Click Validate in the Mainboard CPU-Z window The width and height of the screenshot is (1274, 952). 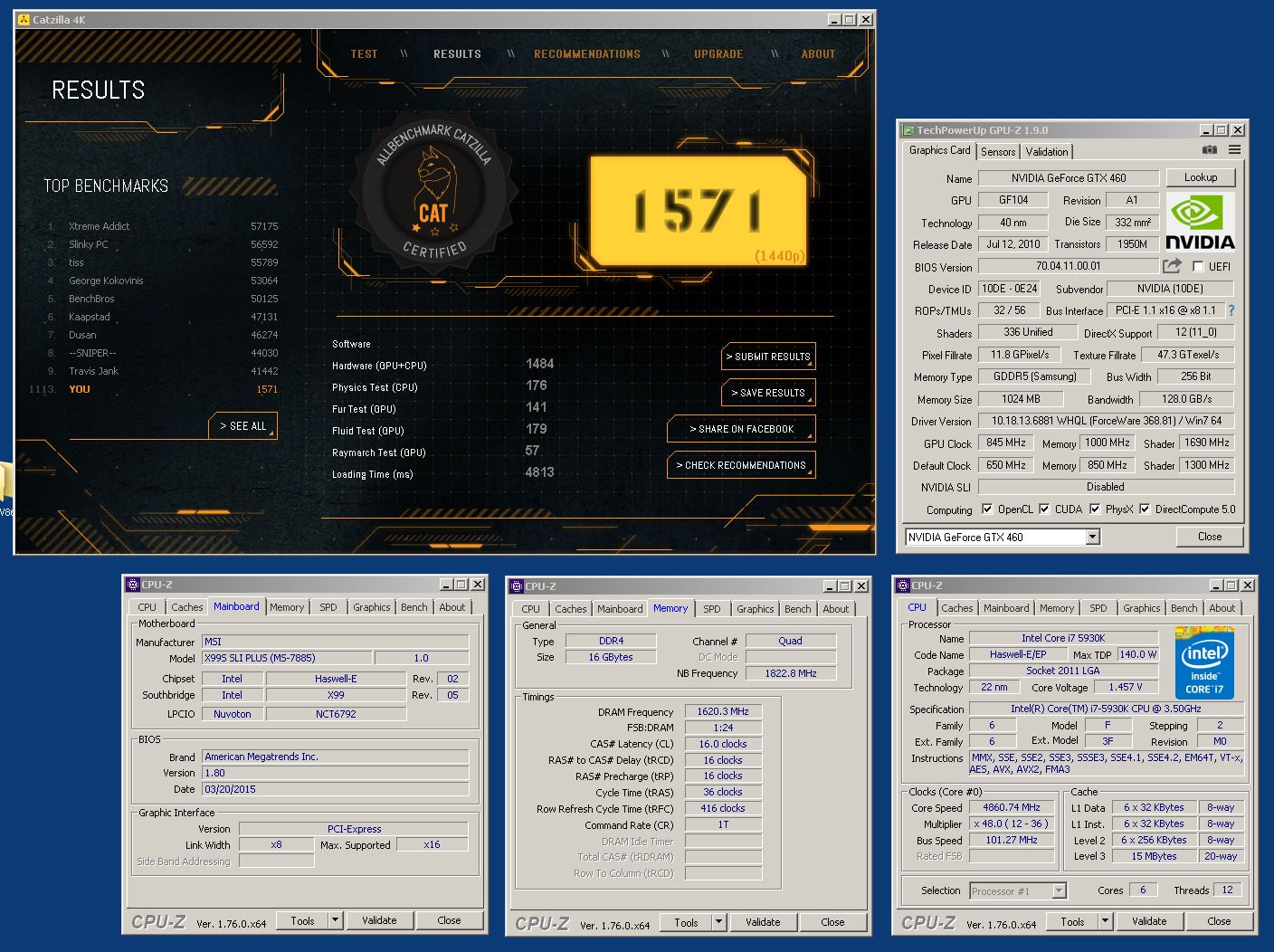click(x=379, y=920)
